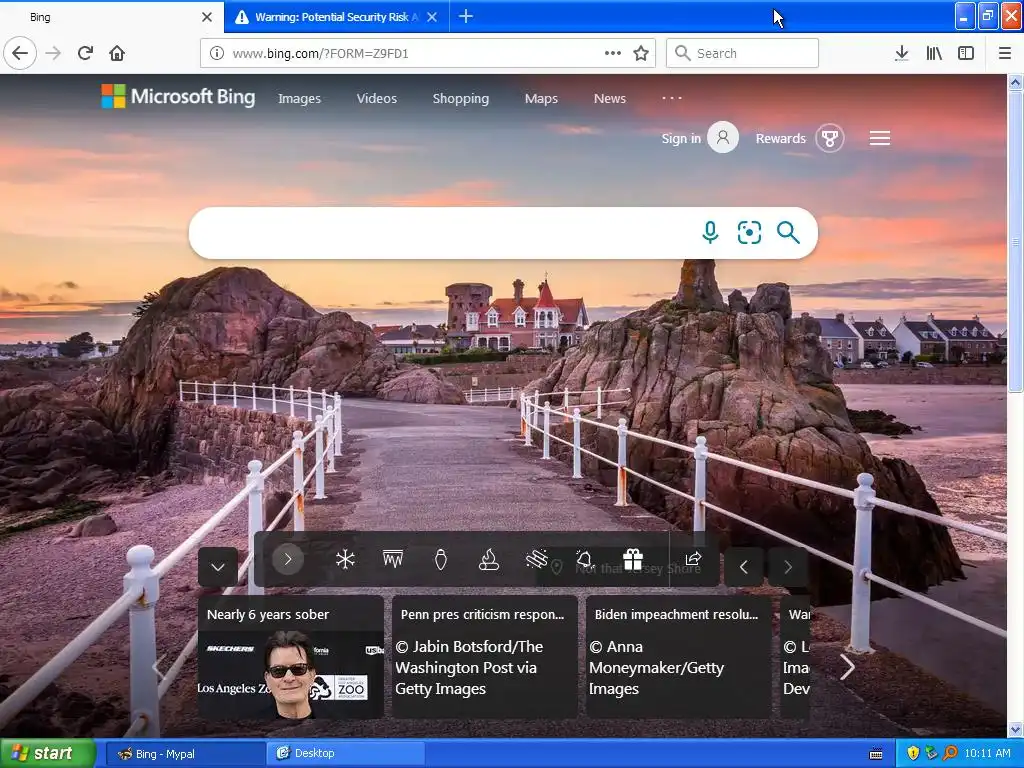
Task: Select the Desktop taskbar button
Action: (x=345, y=754)
